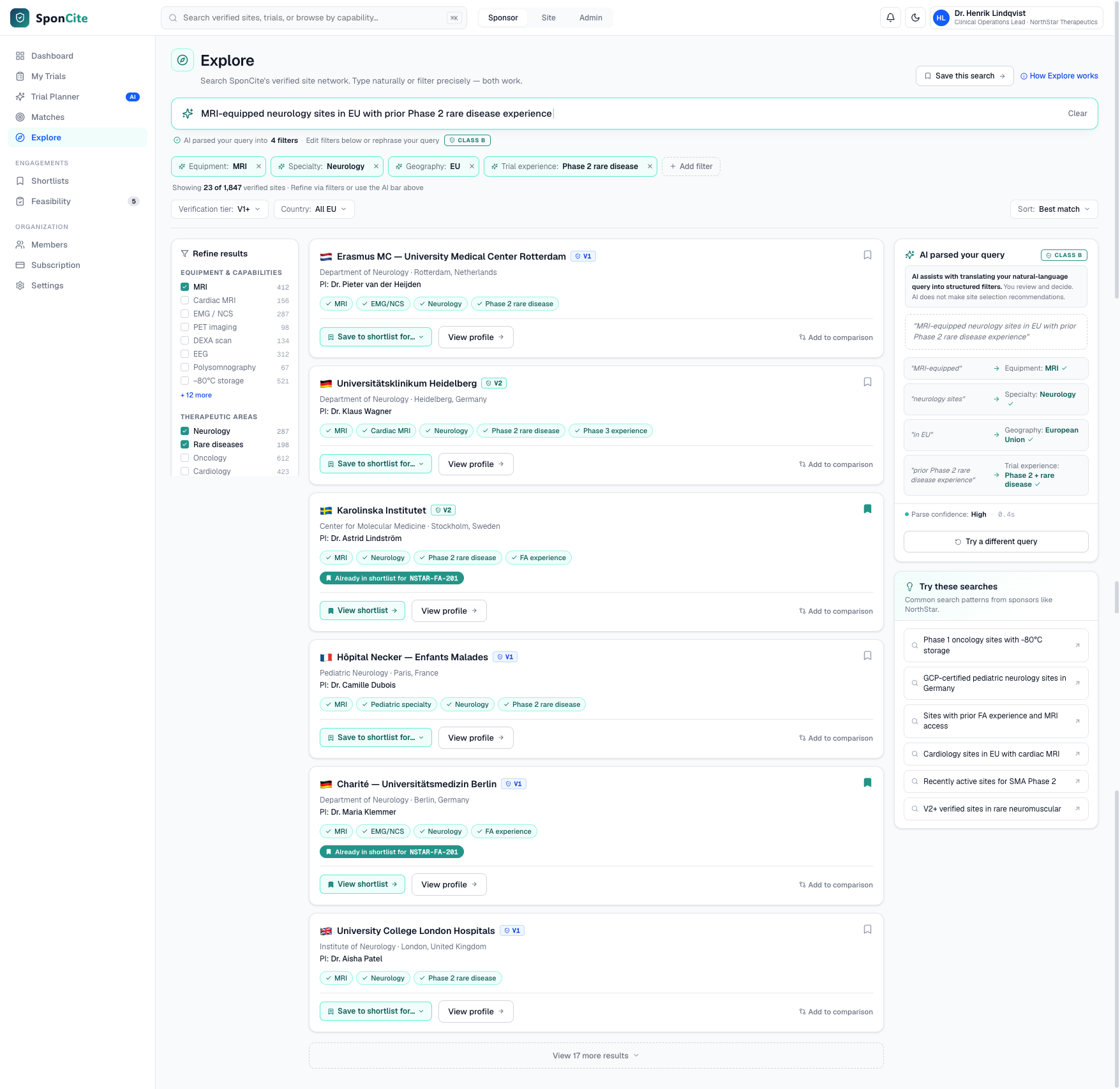This screenshot has height=1089, width=1120.
Task: Remove the Geography: EU filter chip
Action: tap(472, 167)
